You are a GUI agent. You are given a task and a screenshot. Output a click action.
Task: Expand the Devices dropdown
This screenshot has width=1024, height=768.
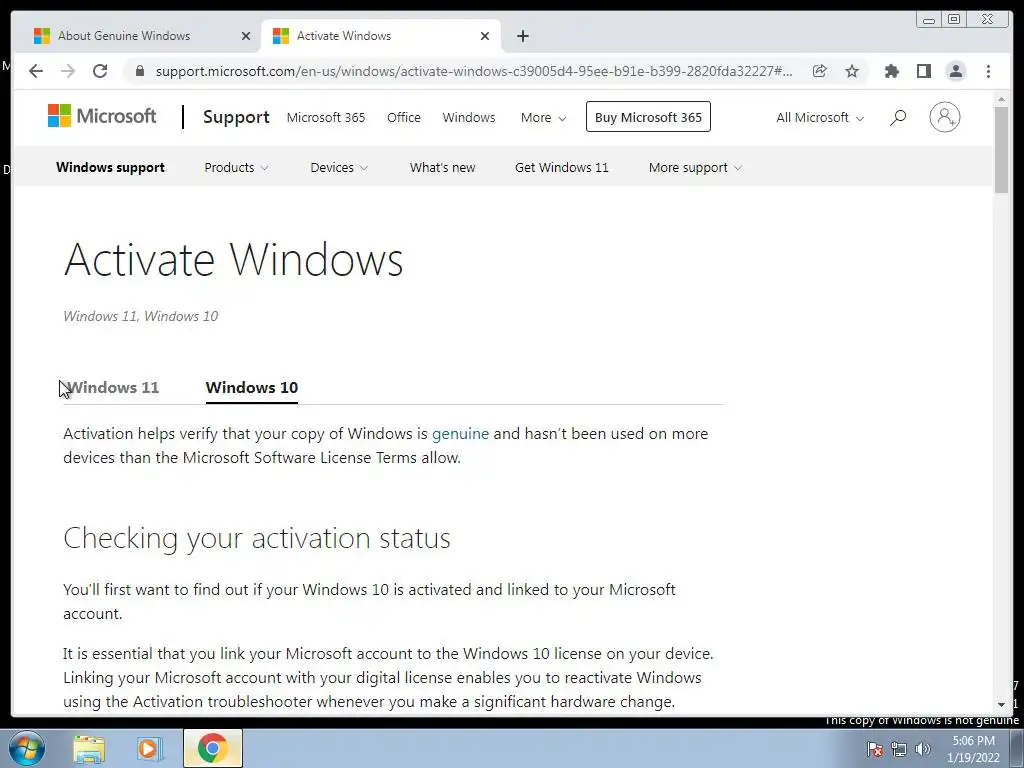pos(339,167)
